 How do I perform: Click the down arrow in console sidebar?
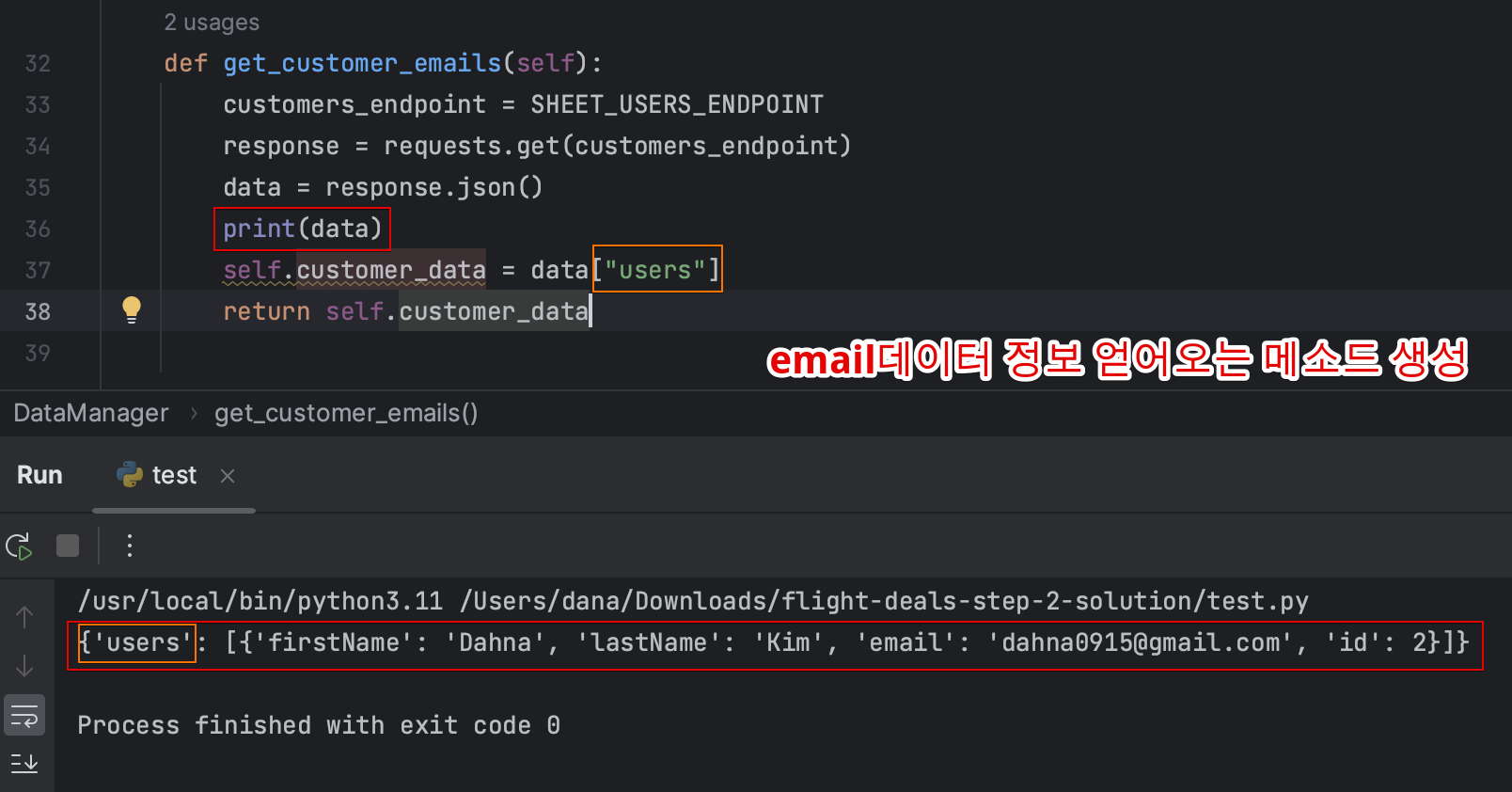pyautogui.click(x=24, y=666)
